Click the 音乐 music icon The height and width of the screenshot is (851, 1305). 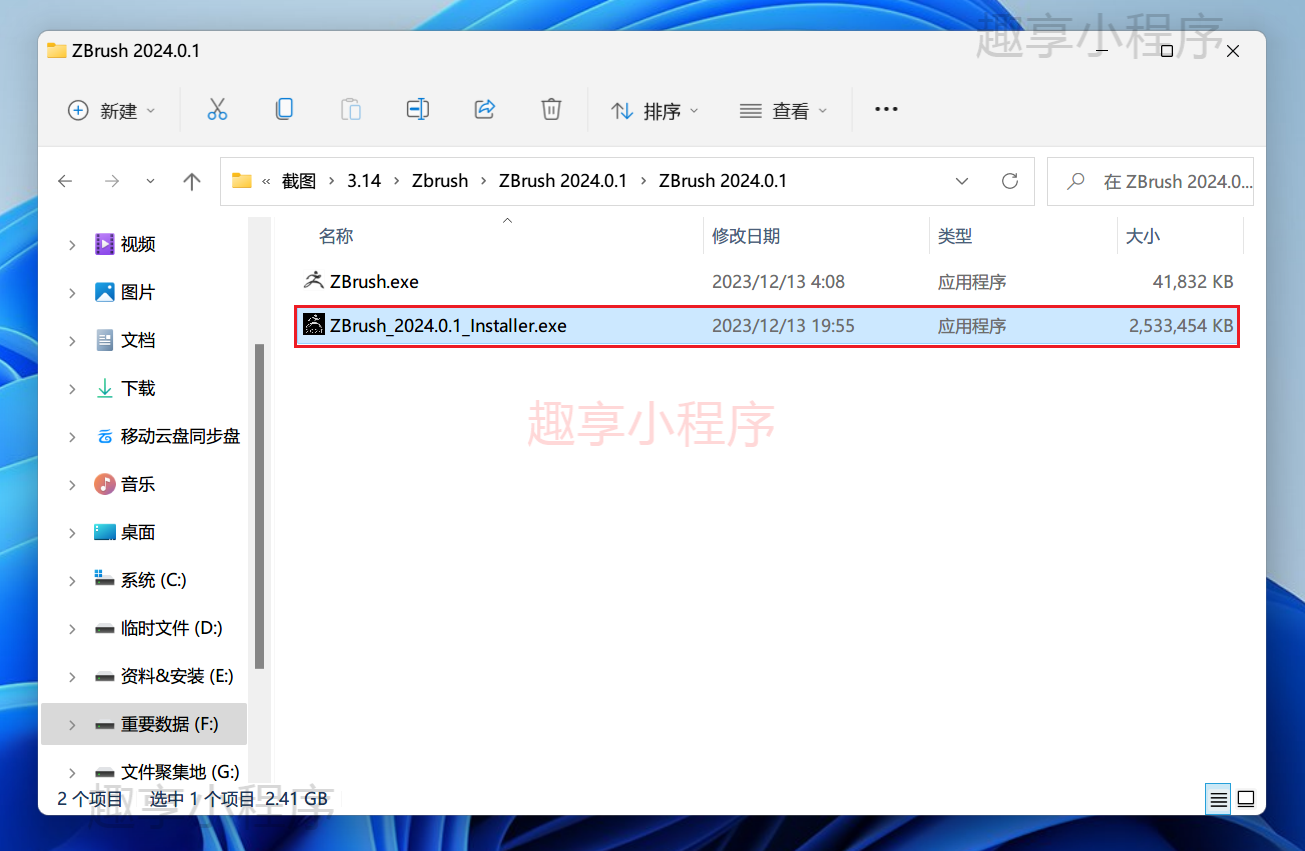click(105, 484)
